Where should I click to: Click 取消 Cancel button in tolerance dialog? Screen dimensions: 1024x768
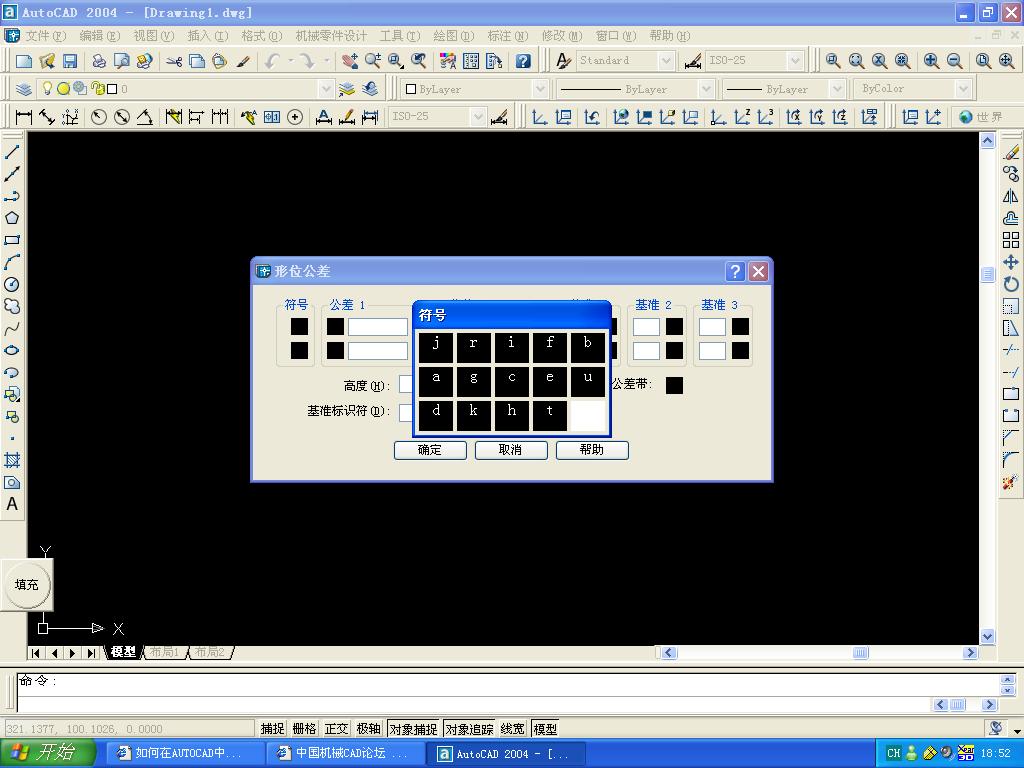(x=511, y=450)
